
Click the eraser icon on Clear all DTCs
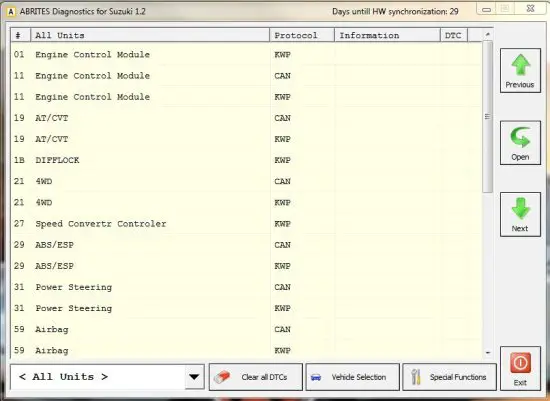222,377
